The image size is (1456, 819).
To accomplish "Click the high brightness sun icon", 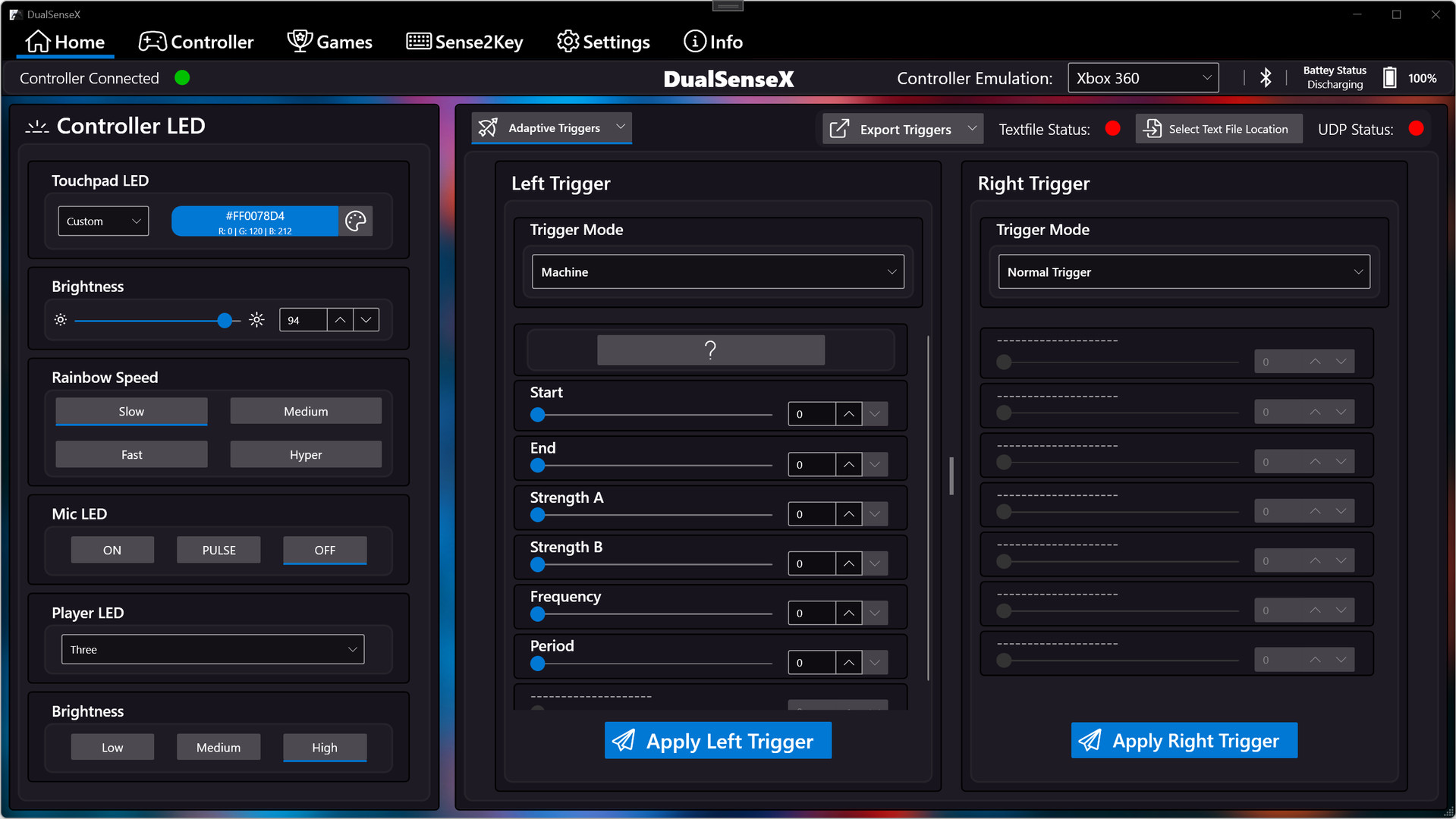I will [257, 320].
